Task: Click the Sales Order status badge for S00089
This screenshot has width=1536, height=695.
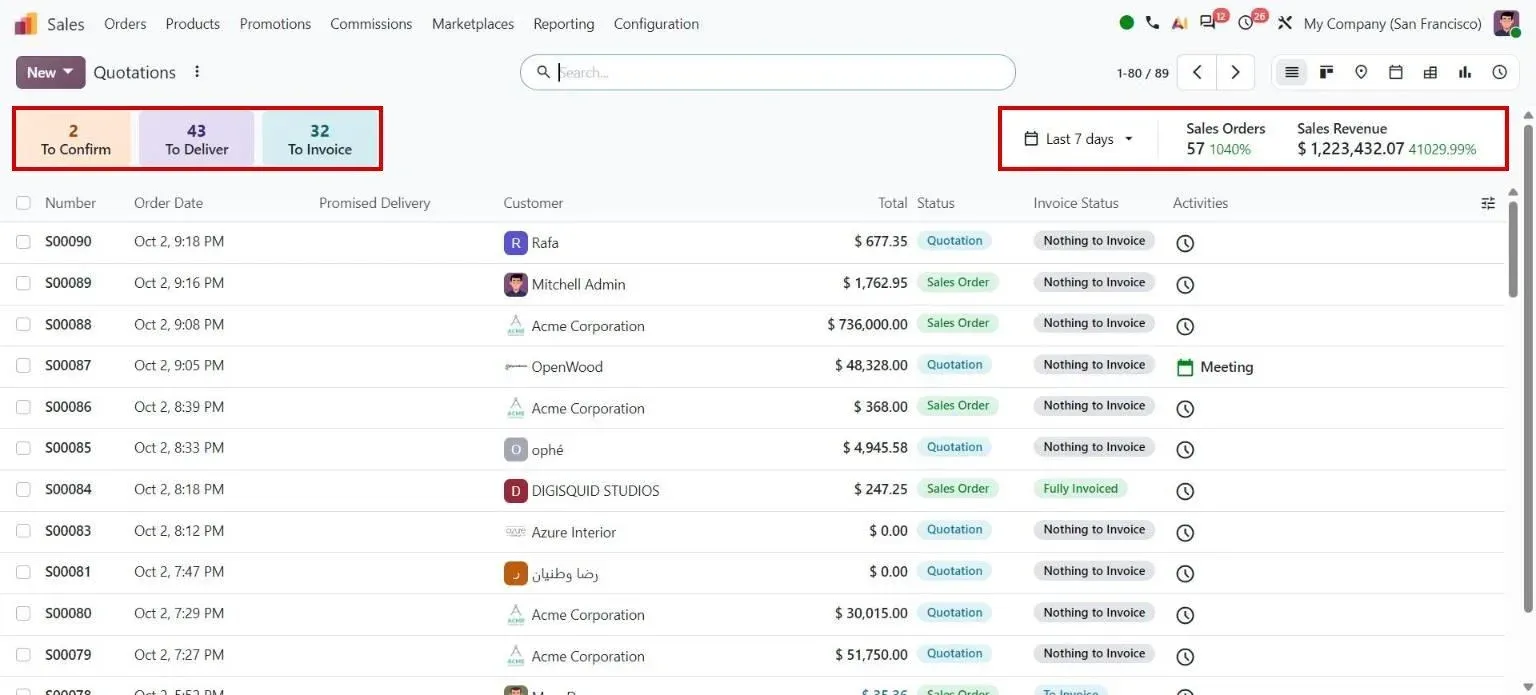Action: click(x=958, y=282)
